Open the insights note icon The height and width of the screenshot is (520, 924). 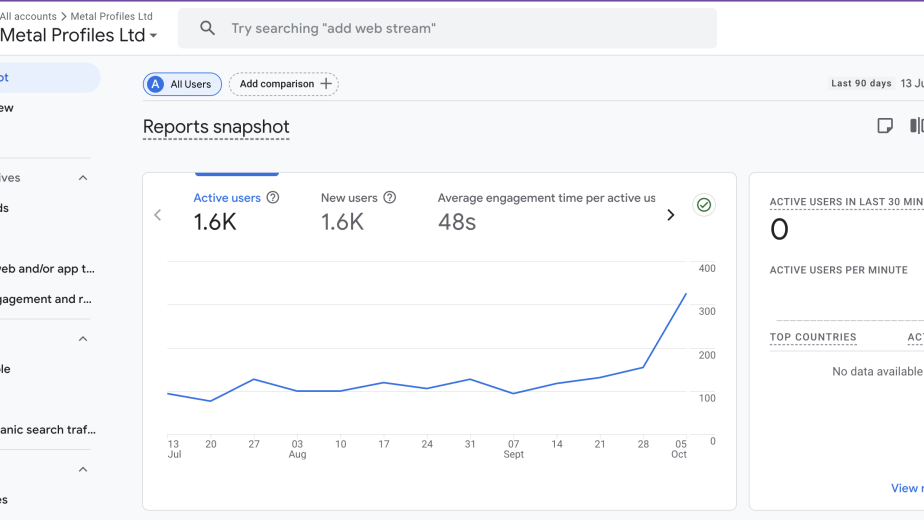[885, 126]
